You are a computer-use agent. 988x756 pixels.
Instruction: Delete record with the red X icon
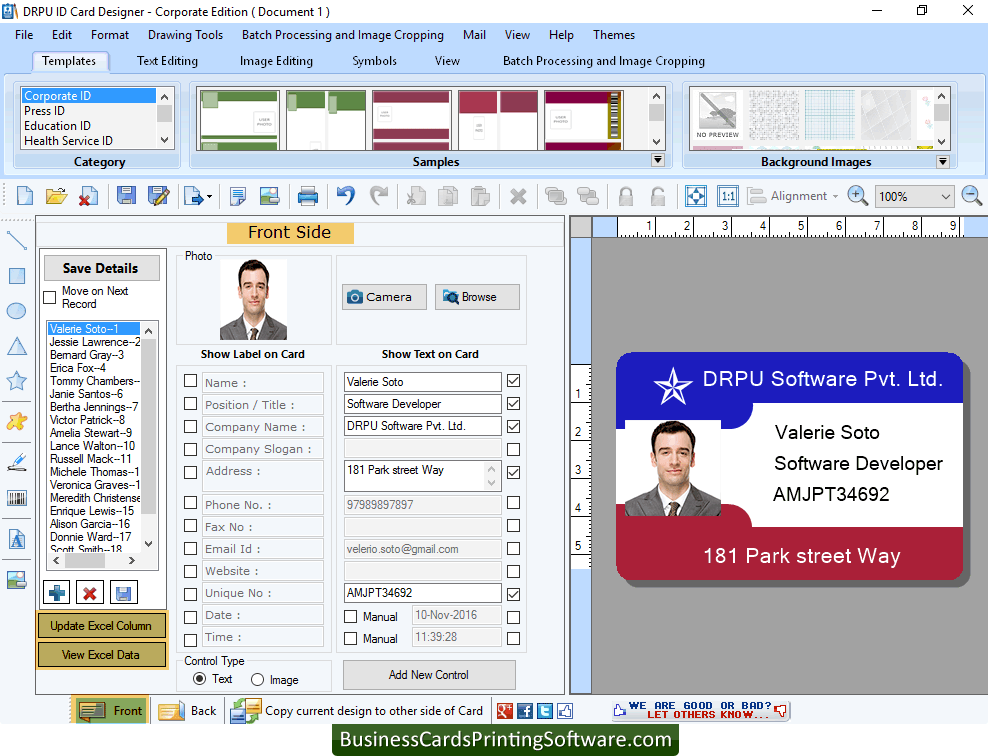[x=89, y=592]
